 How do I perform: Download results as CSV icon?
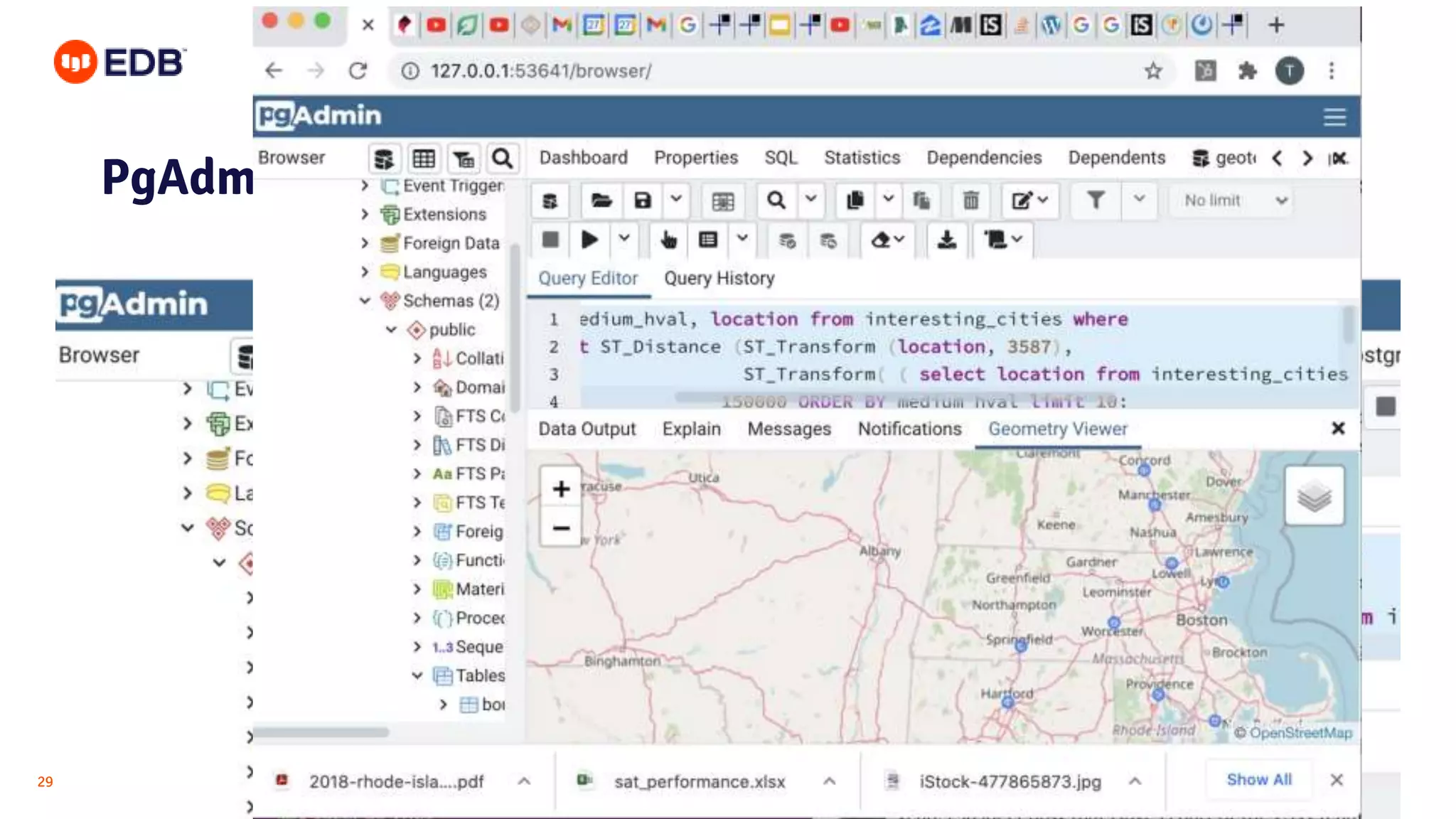(947, 240)
